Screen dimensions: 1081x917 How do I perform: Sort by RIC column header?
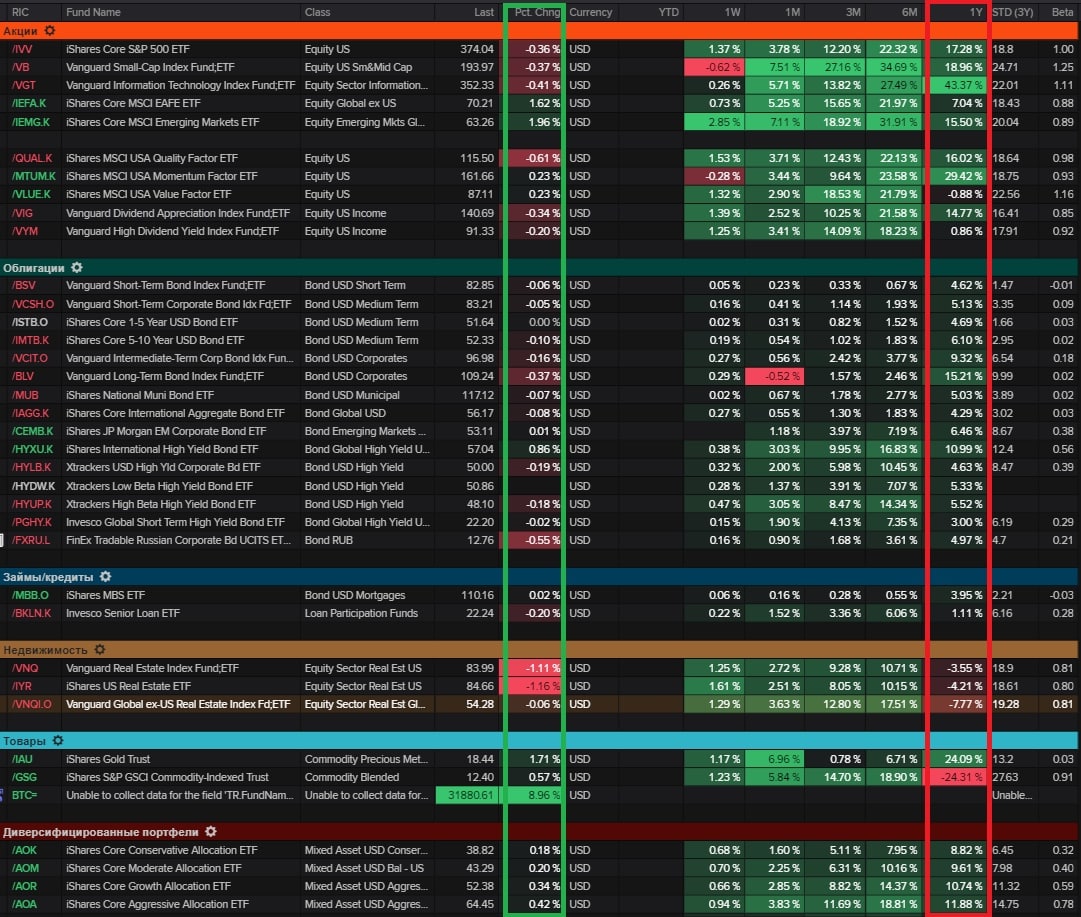pyautogui.click(x=21, y=12)
